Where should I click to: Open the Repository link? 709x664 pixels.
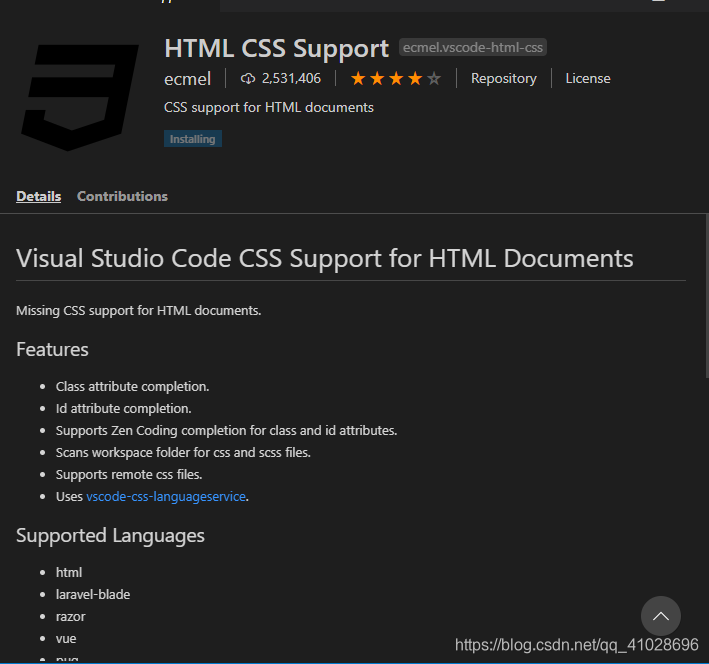click(x=504, y=78)
